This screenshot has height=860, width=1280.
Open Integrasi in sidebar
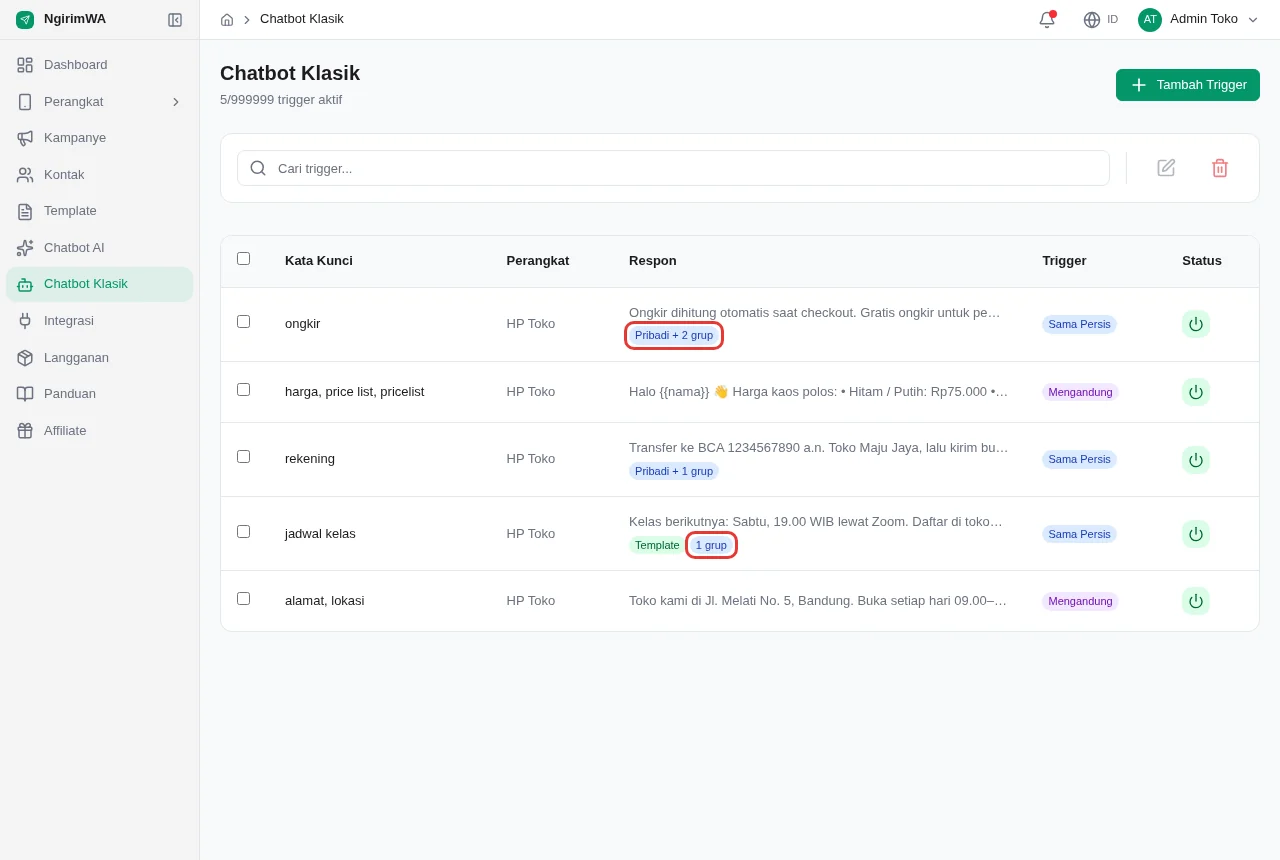pos(100,321)
